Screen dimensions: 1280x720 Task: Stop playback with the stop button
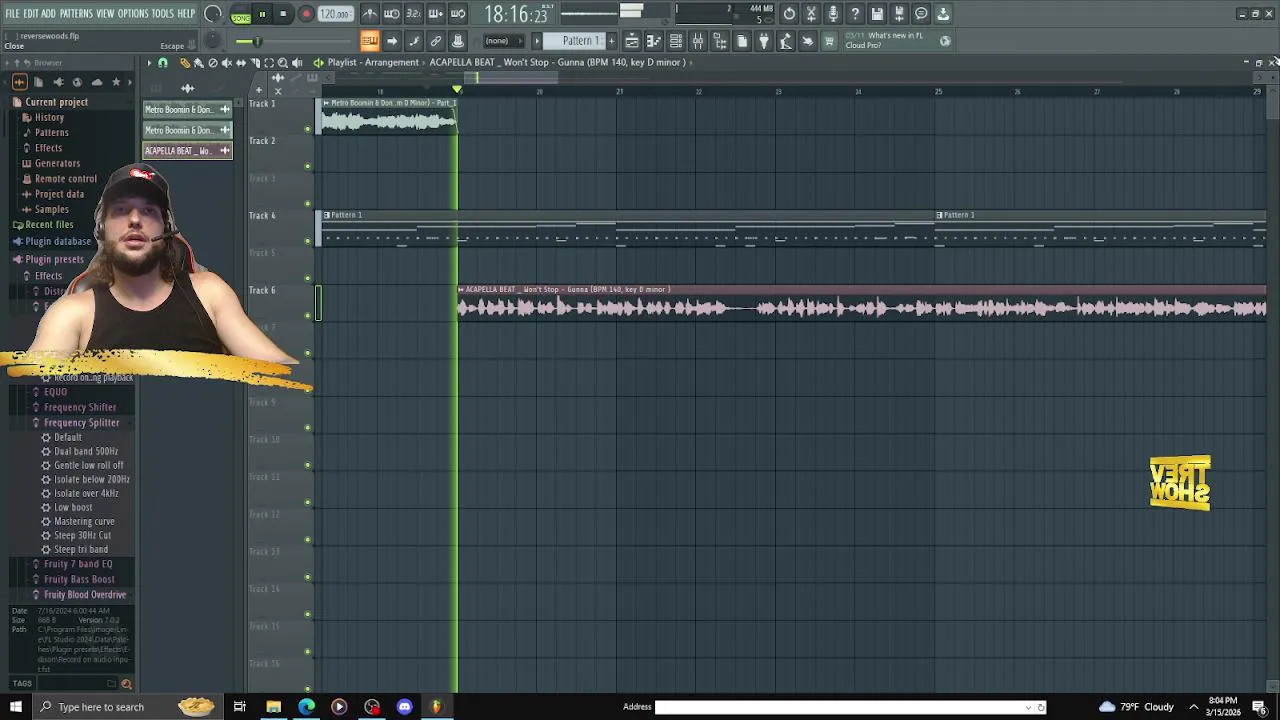pos(283,14)
